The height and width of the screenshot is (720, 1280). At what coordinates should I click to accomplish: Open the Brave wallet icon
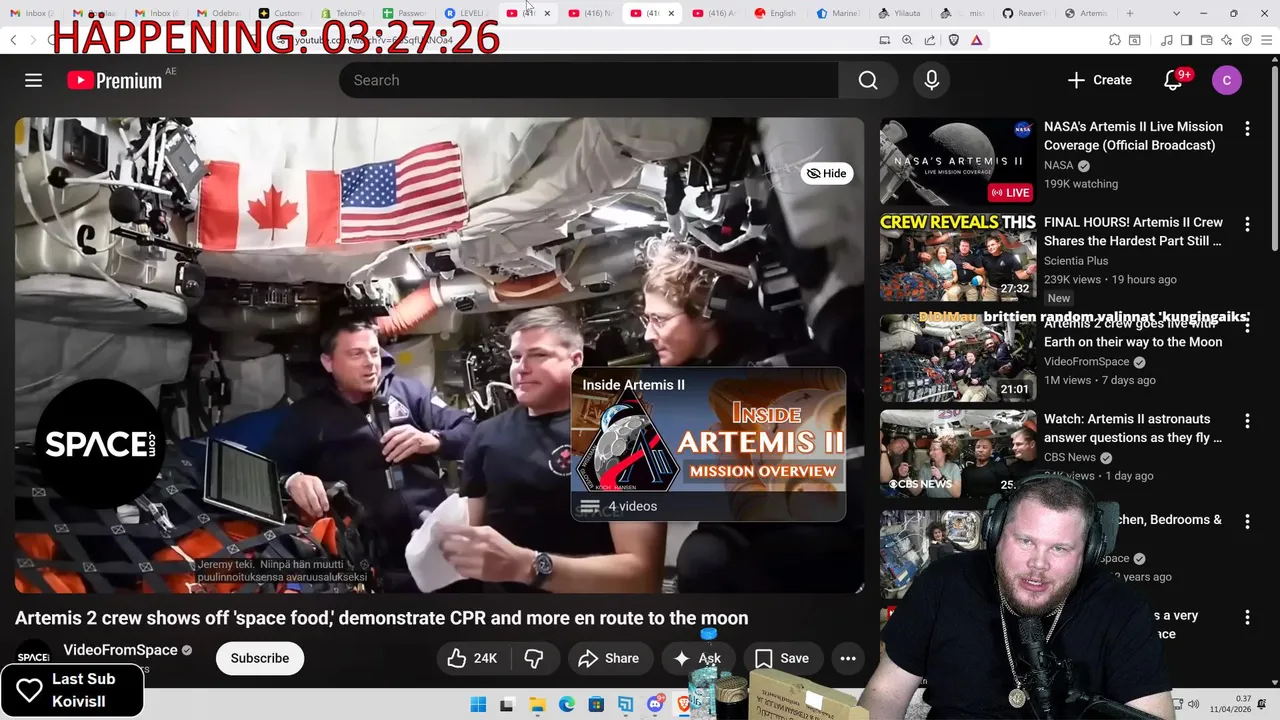pos(1206,40)
